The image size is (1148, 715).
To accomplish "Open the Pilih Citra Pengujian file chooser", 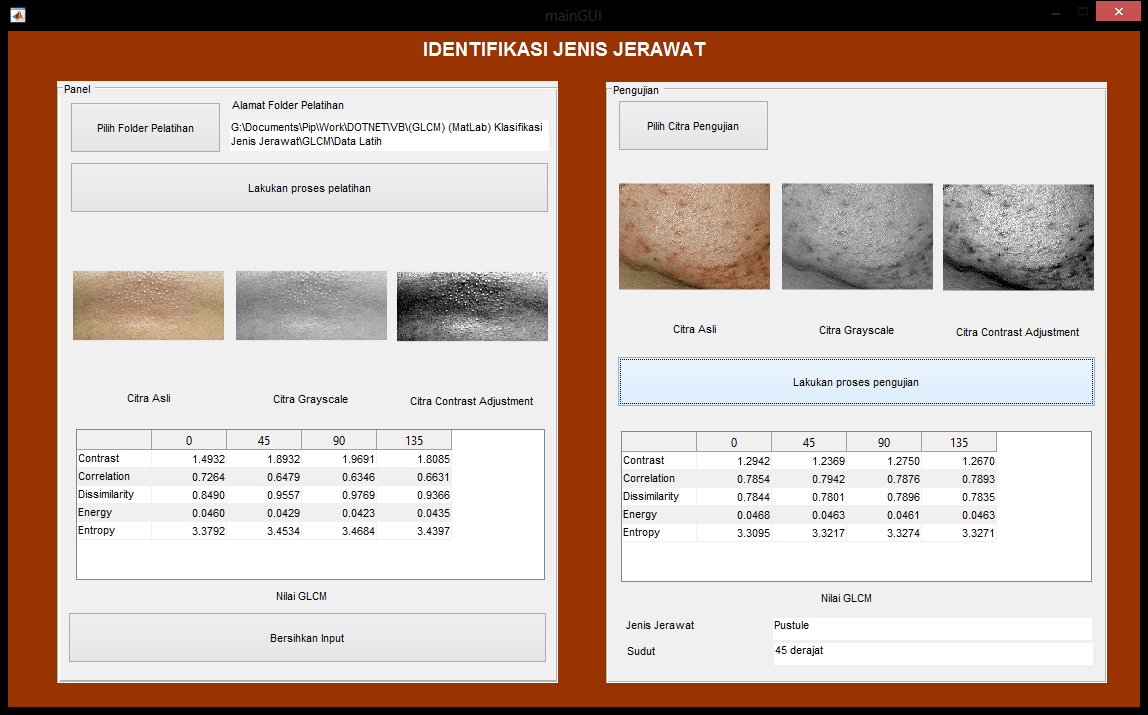I will tap(693, 126).
